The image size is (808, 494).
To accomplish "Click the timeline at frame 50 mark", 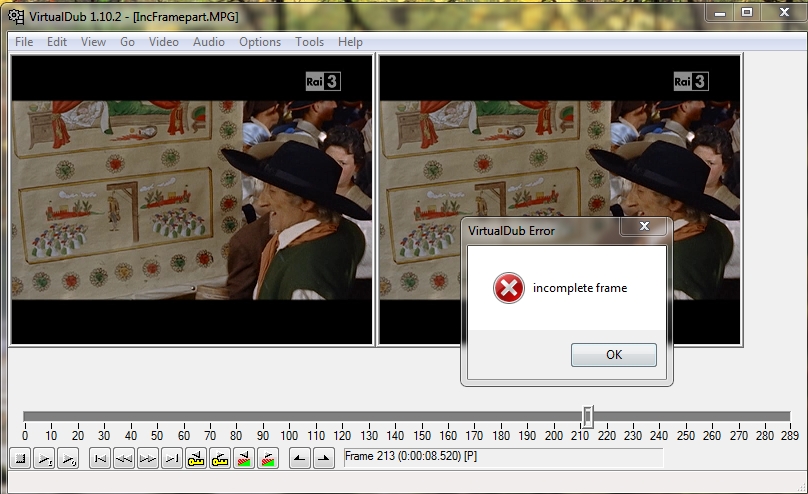I will click(x=157, y=435).
